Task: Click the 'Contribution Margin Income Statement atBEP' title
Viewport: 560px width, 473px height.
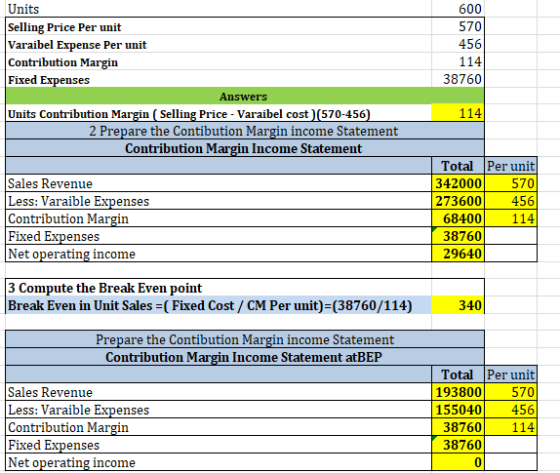Action: click(x=245, y=357)
